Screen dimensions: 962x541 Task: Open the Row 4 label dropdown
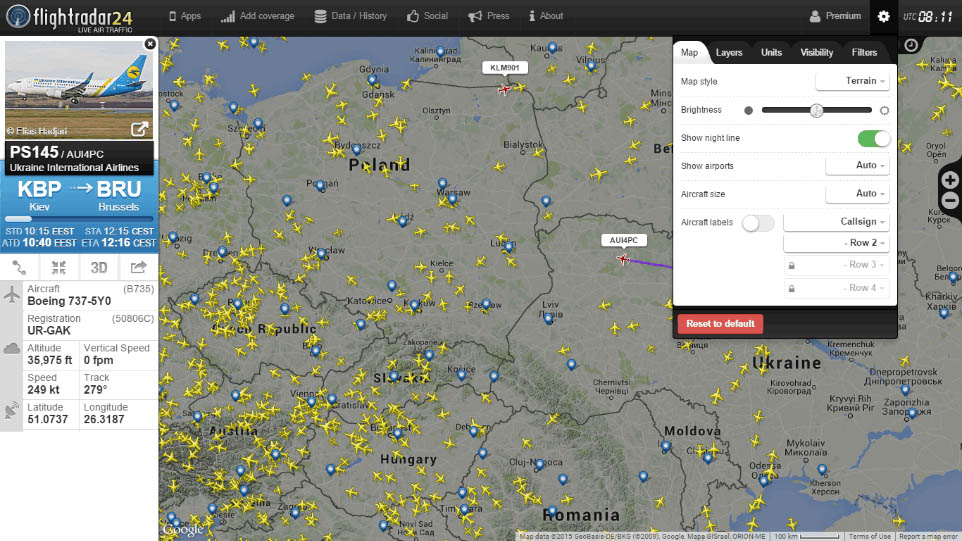tap(836, 288)
